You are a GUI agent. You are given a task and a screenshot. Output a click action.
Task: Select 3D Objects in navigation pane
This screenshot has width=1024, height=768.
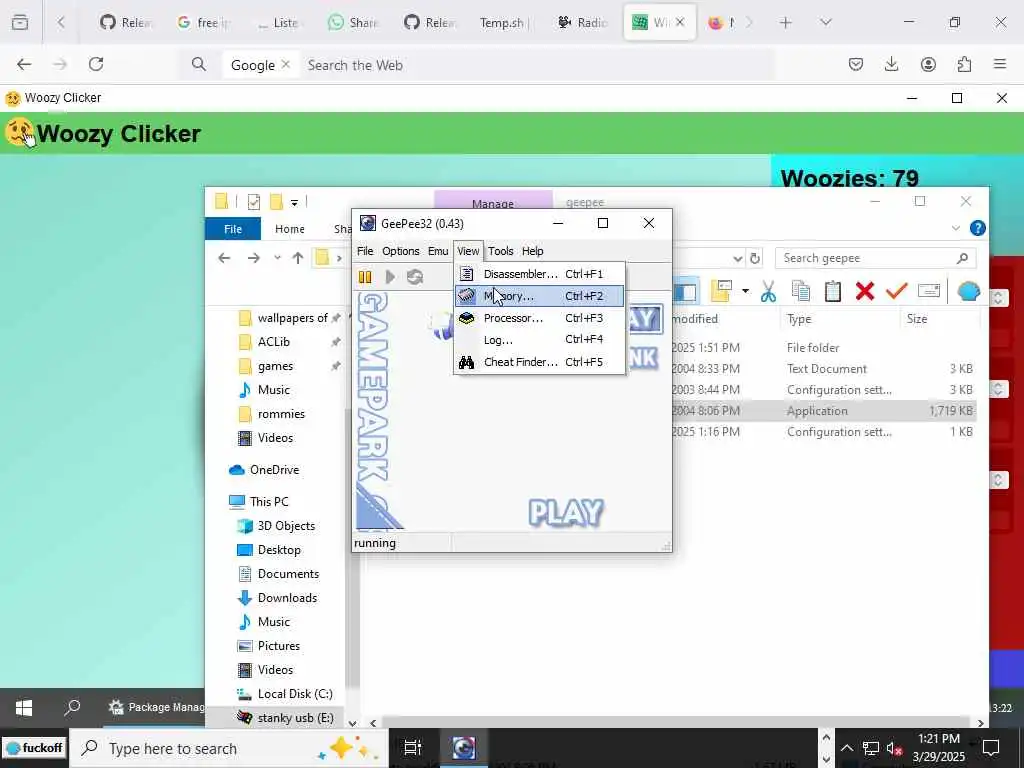coord(286,526)
